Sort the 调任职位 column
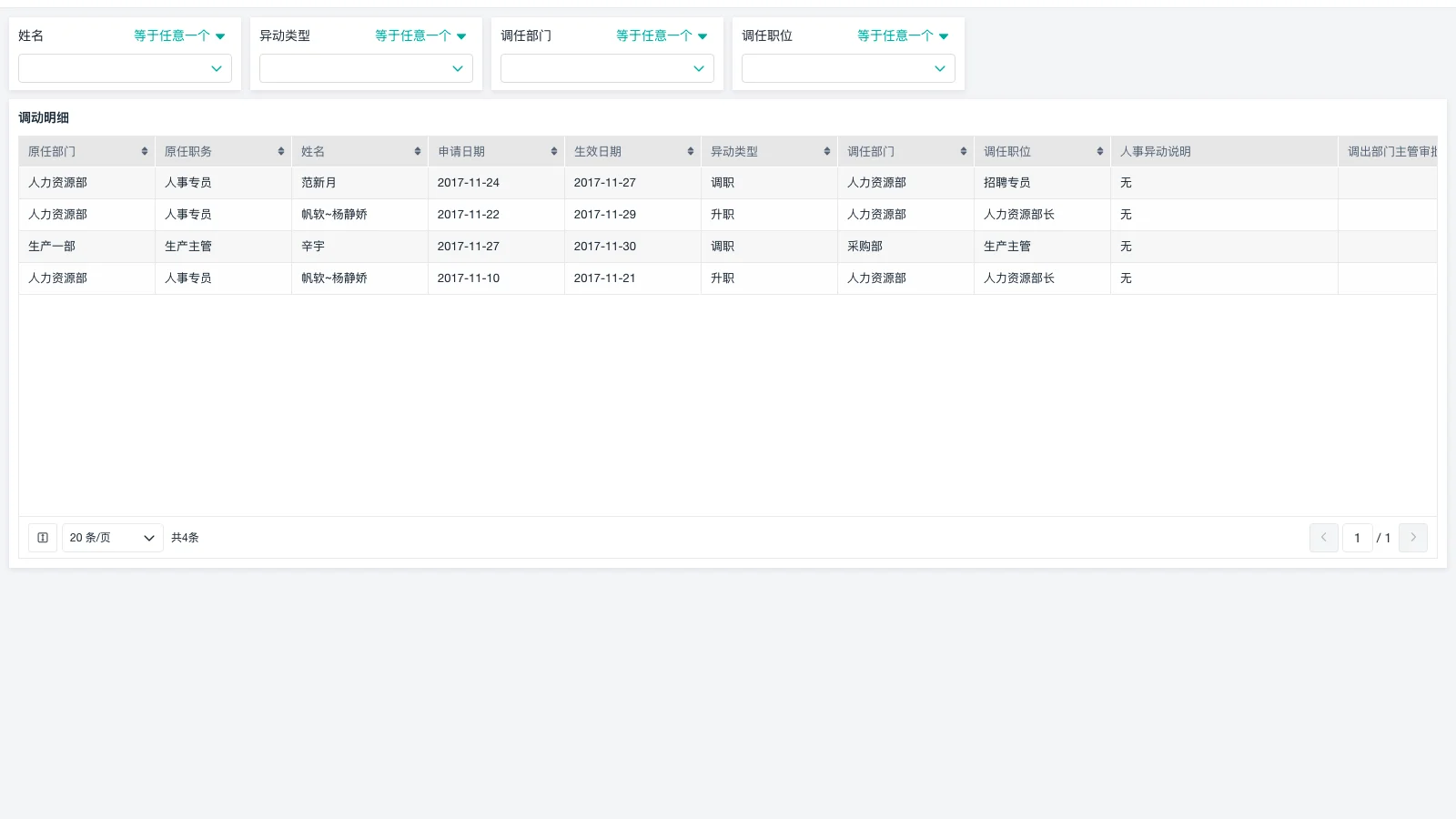This screenshot has width=1456, height=819. (x=1100, y=151)
